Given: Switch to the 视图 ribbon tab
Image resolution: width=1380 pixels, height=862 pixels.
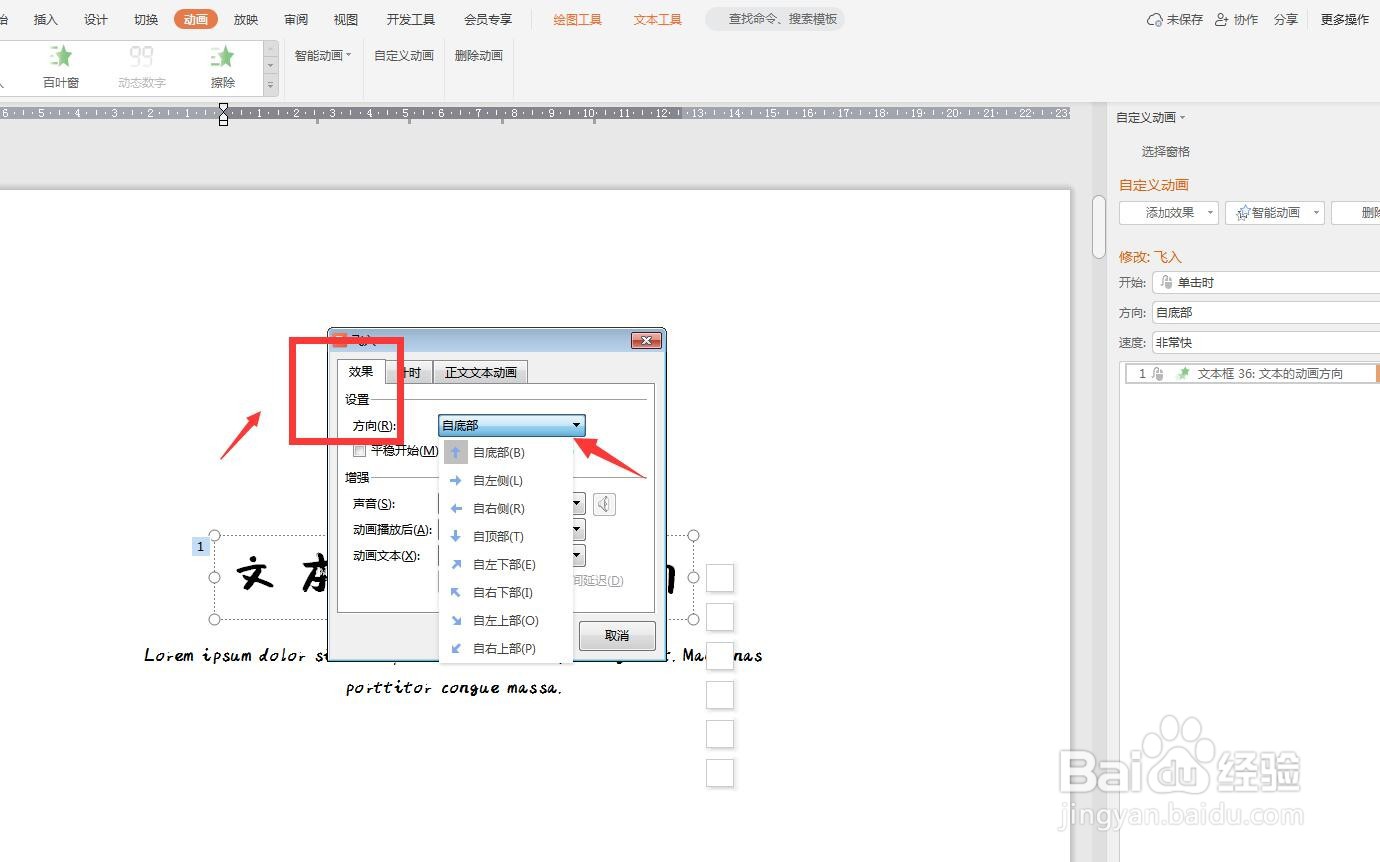Looking at the screenshot, I should pyautogui.click(x=346, y=20).
